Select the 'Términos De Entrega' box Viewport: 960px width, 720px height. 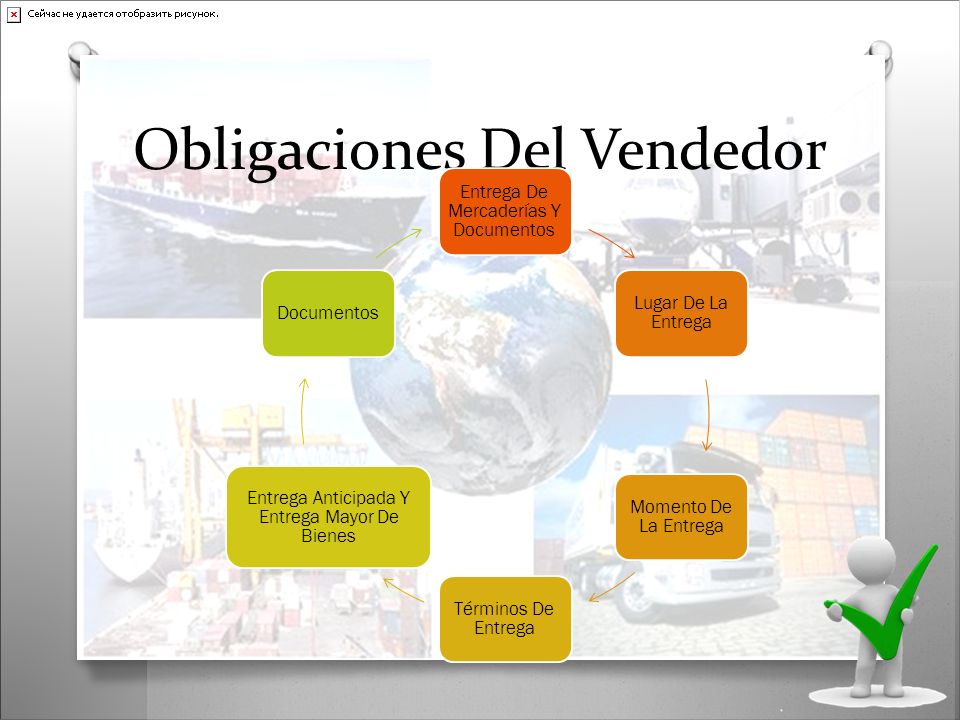click(505, 618)
